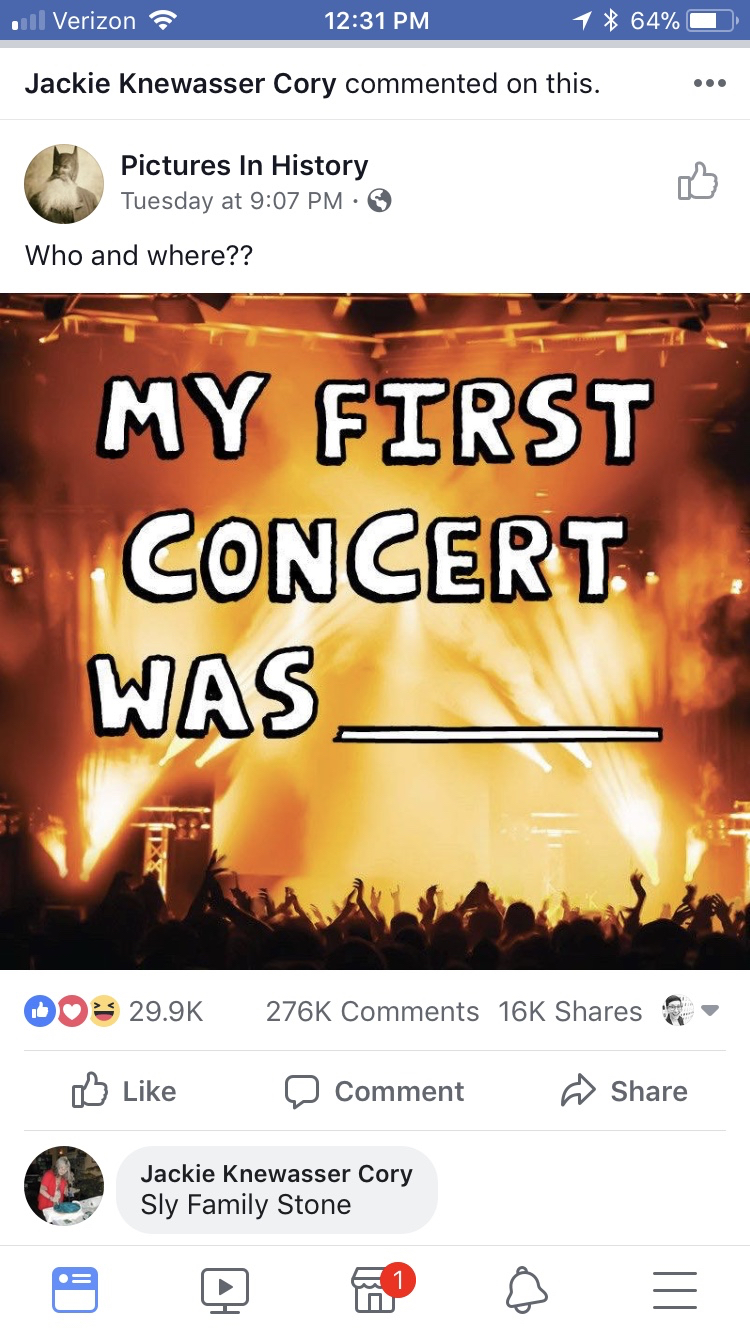Like the post with the Like button
The height and width of the screenshot is (1334, 750).
pos(124,1091)
